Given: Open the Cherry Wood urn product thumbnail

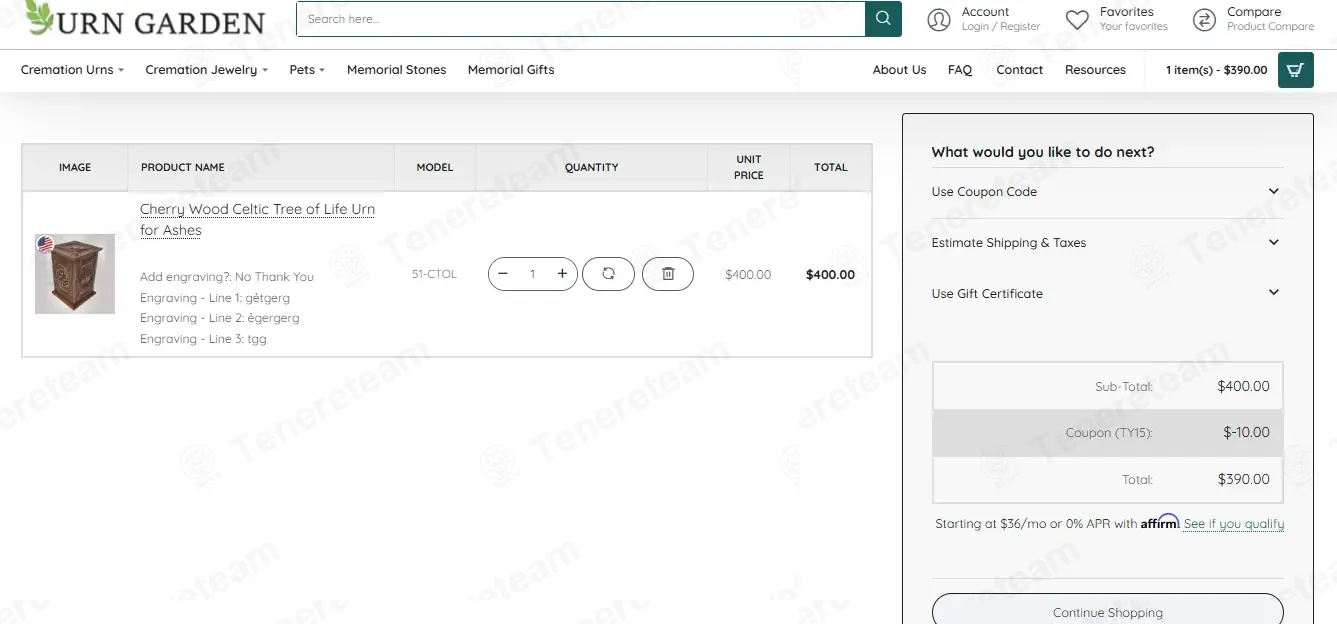Looking at the screenshot, I should (75, 274).
